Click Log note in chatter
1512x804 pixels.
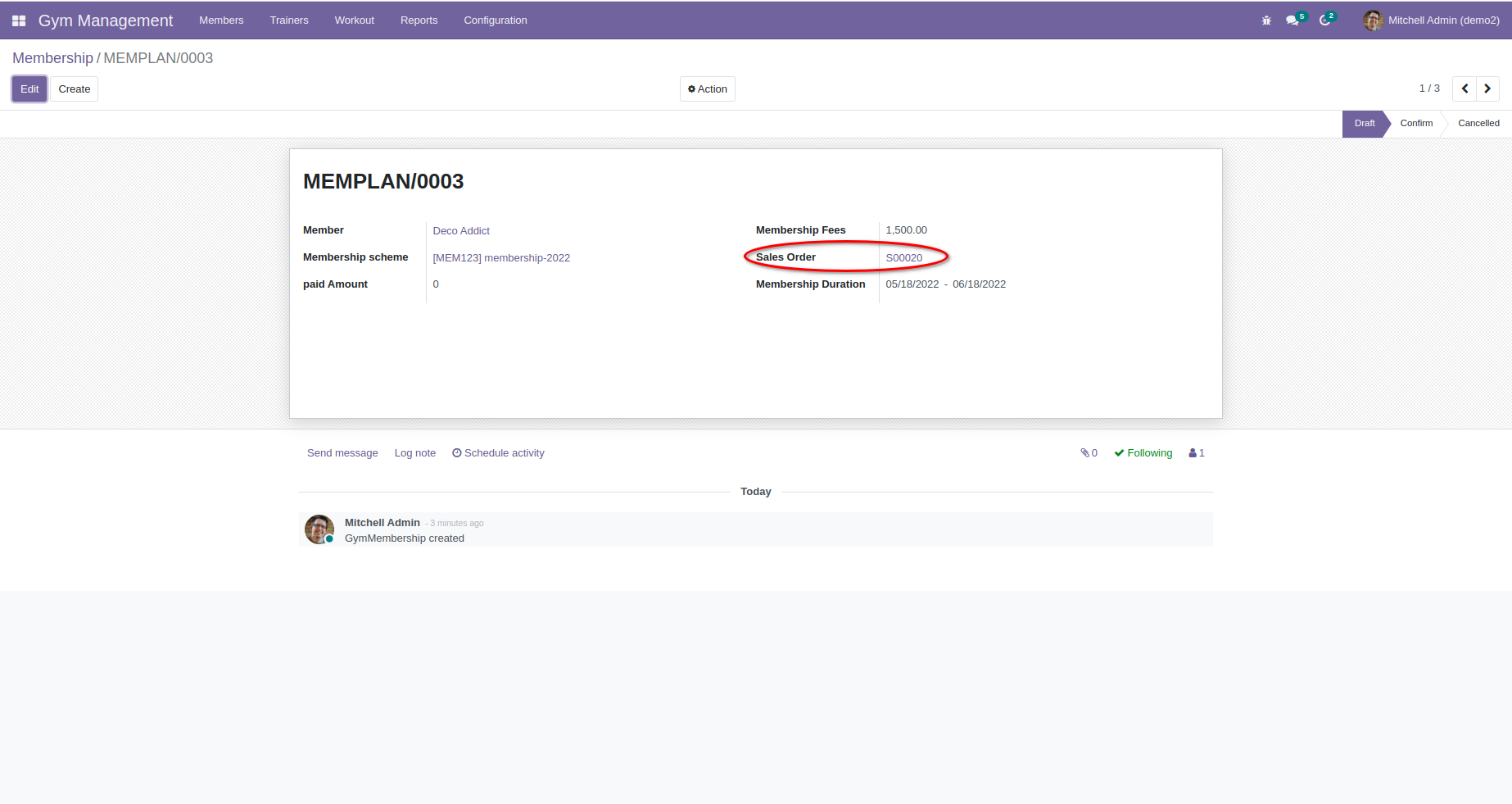click(415, 453)
